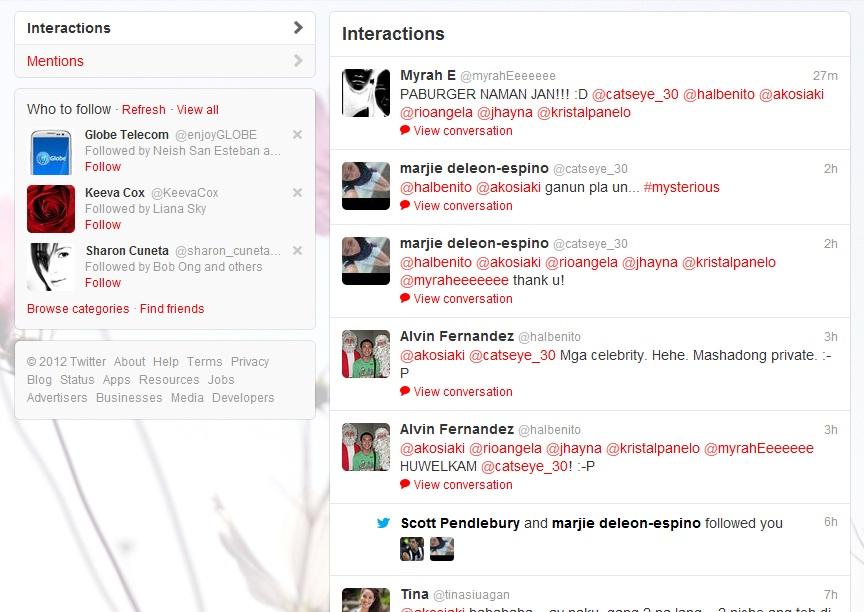Open the Media footer link
The image size is (864, 612).
click(x=187, y=398)
